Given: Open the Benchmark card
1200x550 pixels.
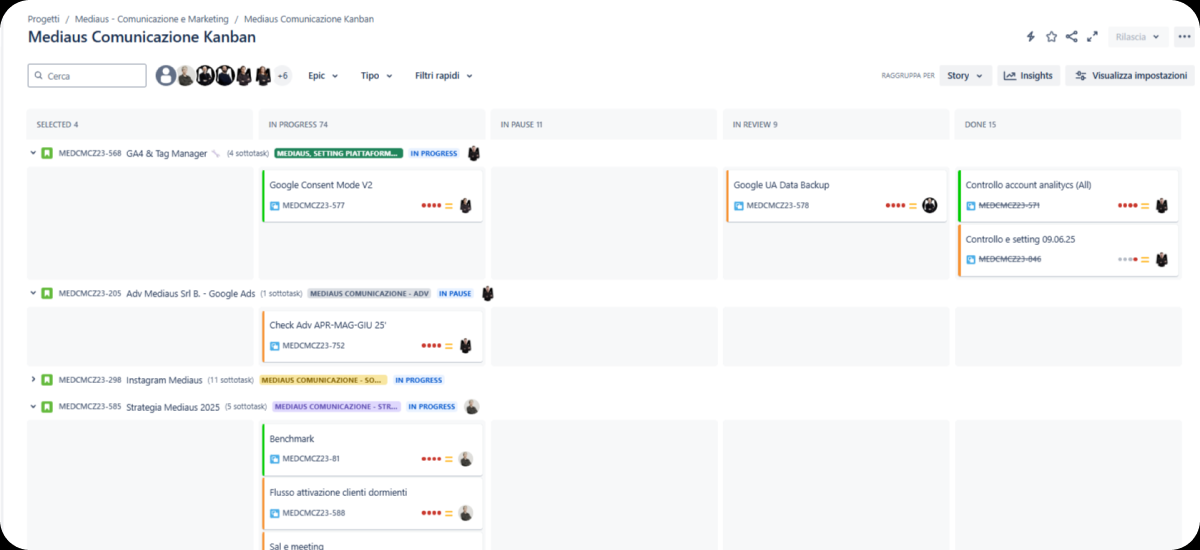Looking at the screenshot, I should tap(373, 449).
